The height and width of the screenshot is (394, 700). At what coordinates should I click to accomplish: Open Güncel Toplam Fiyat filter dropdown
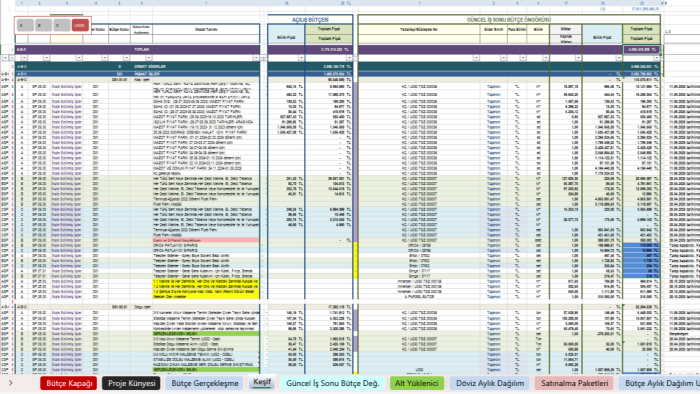[656, 58]
